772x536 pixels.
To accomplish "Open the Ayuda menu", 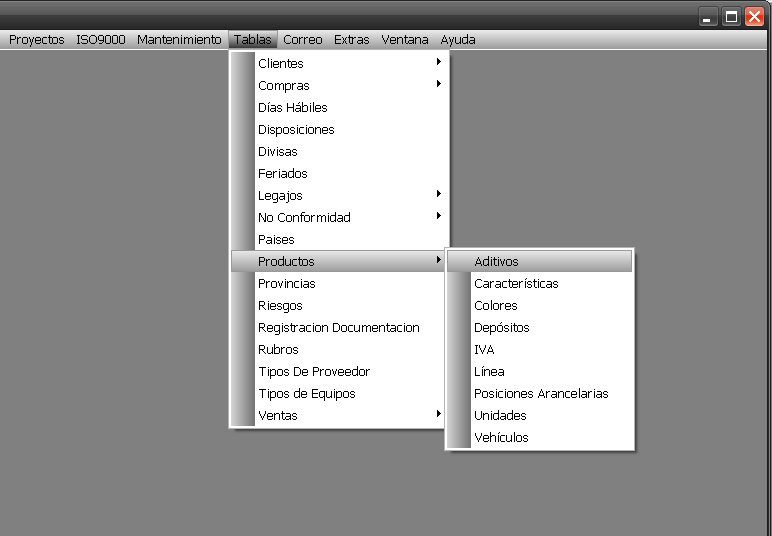I will coord(458,40).
